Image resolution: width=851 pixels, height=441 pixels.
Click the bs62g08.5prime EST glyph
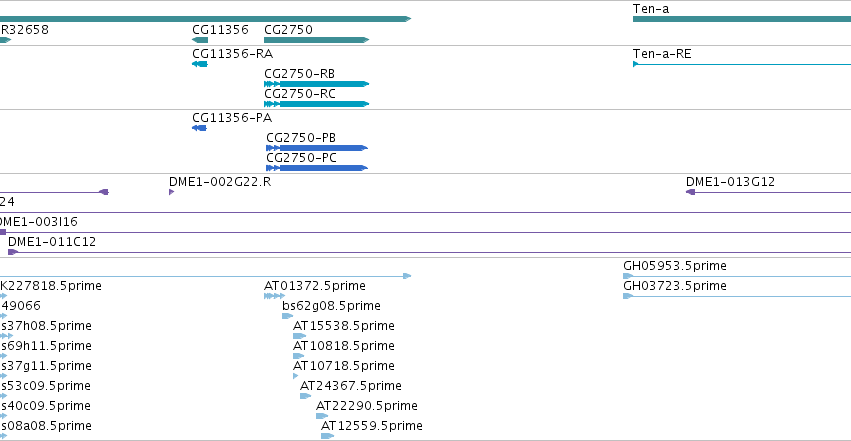[288, 316]
